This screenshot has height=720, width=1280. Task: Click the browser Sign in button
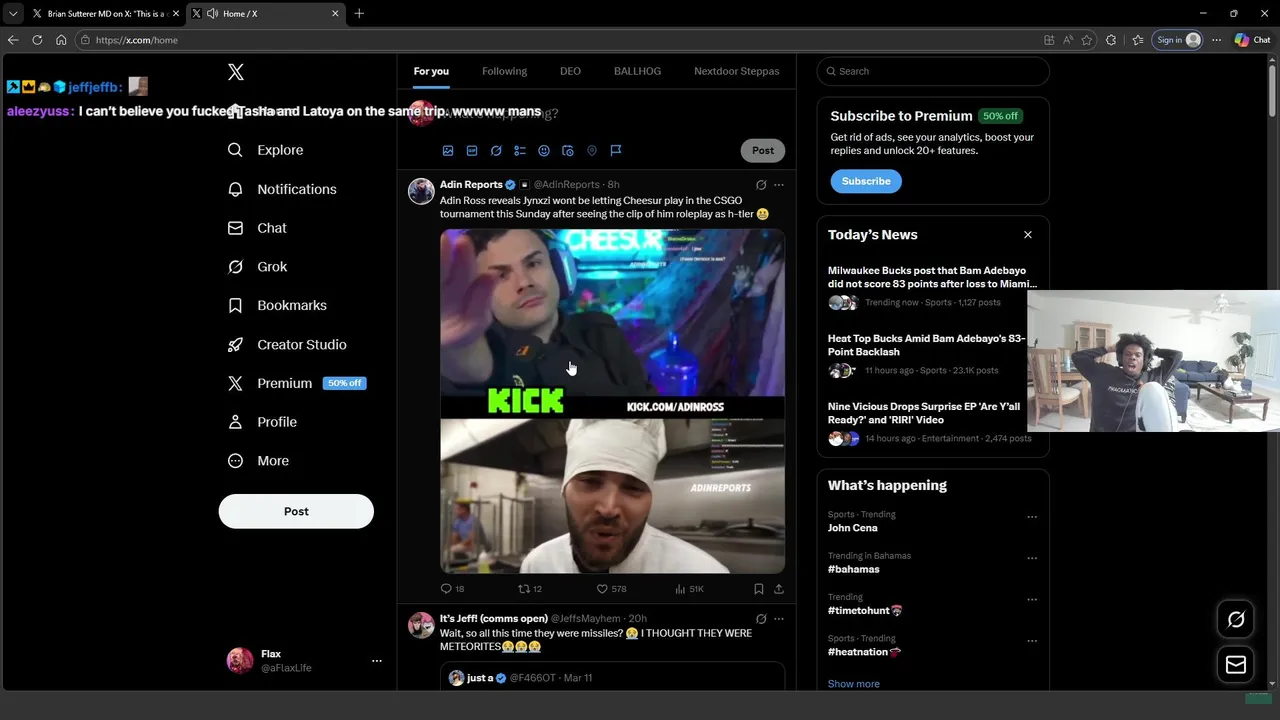click(x=1178, y=40)
